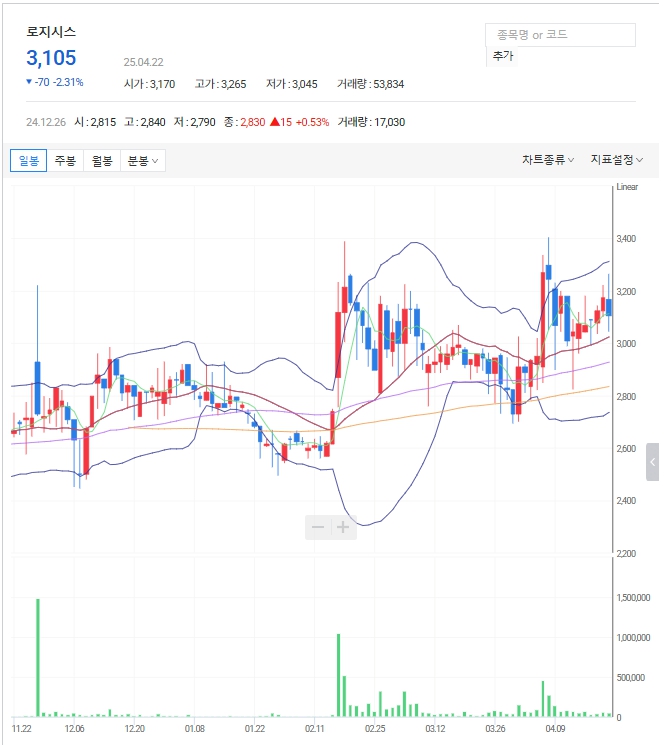
Task: Zoom in chart with plus icon
Action: tap(343, 527)
